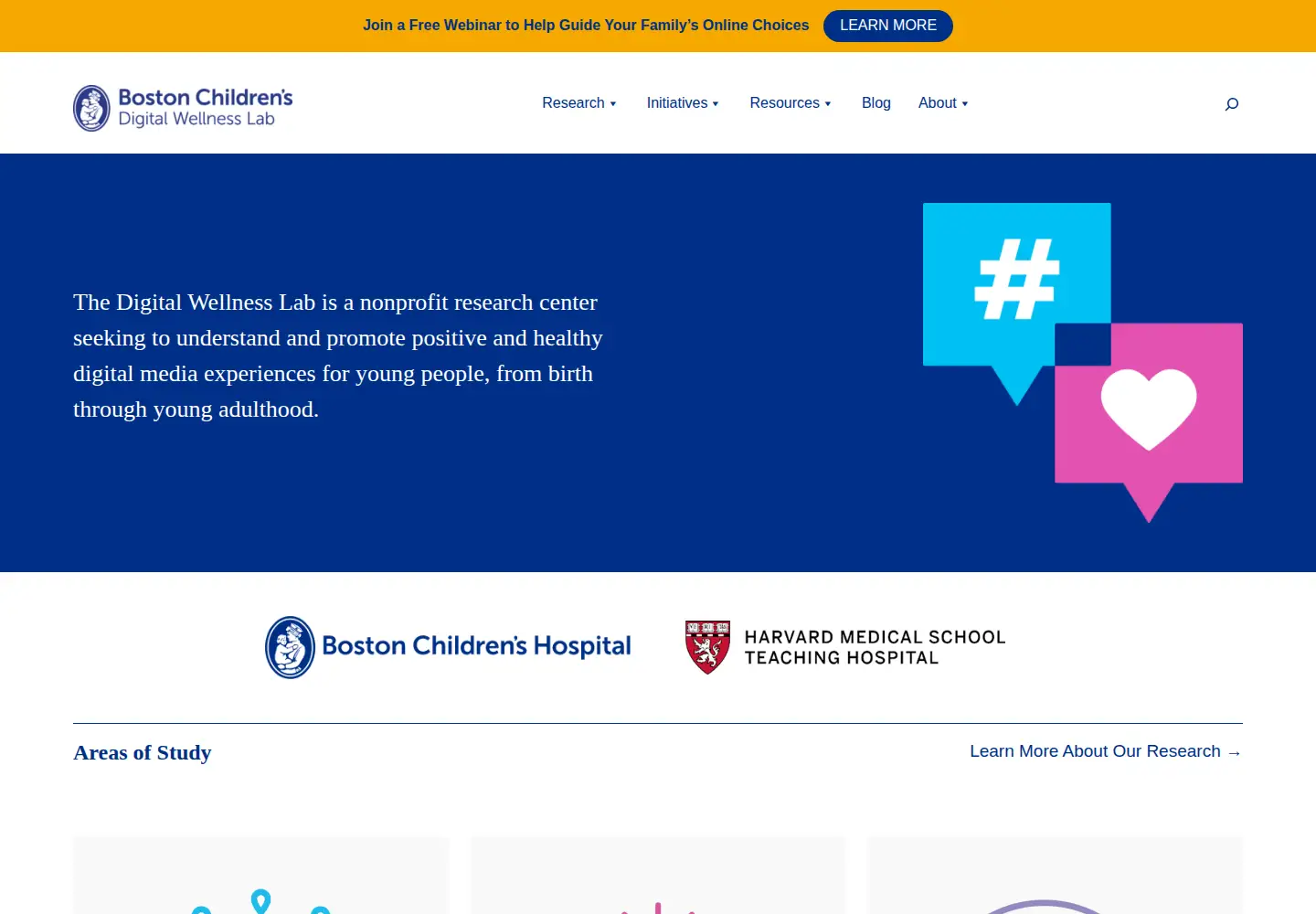The image size is (1316, 914).
Task: Open the middle study card with pink bars
Action: pos(658,876)
